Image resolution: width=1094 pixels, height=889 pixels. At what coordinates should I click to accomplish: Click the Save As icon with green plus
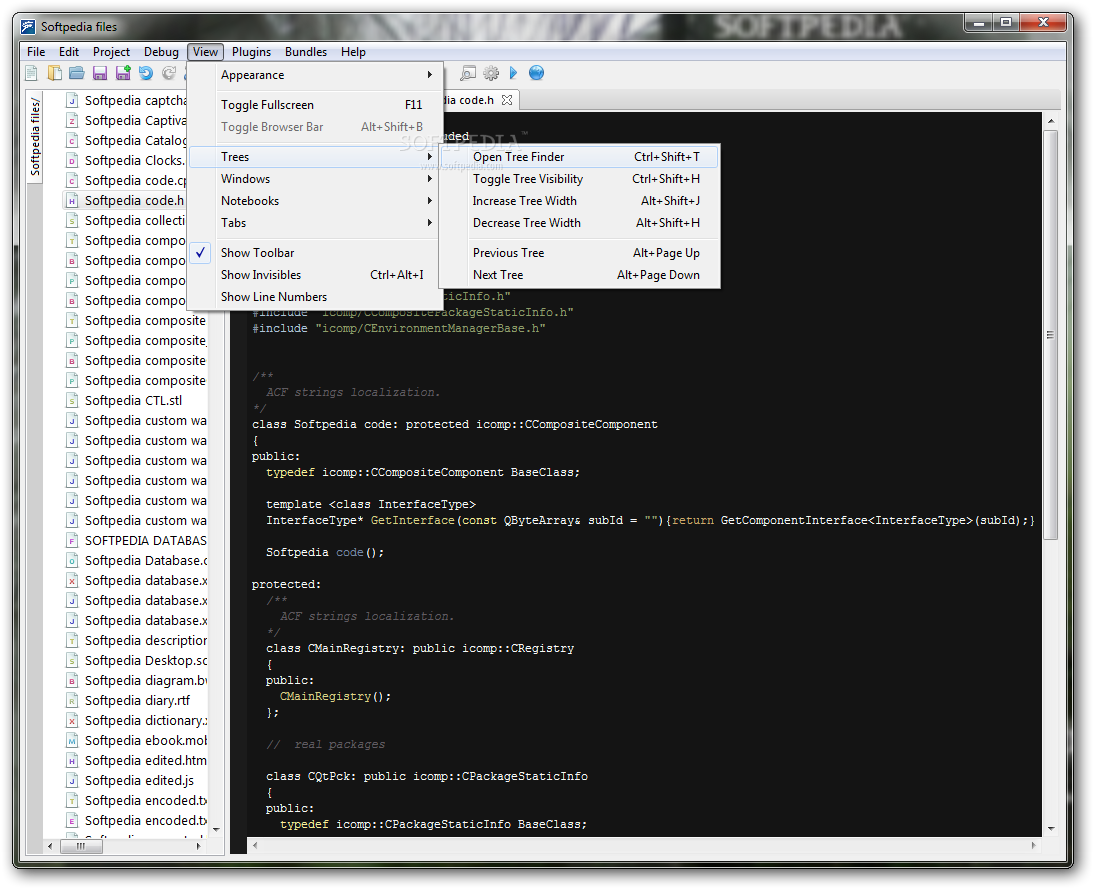click(x=123, y=73)
